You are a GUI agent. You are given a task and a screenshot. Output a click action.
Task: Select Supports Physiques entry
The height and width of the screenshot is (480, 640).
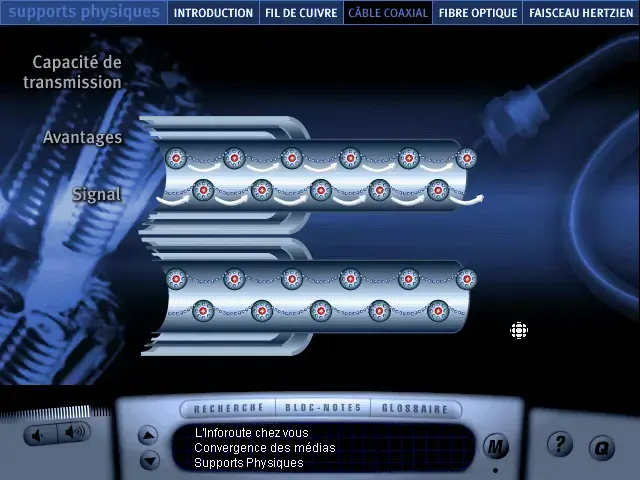(x=249, y=463)
